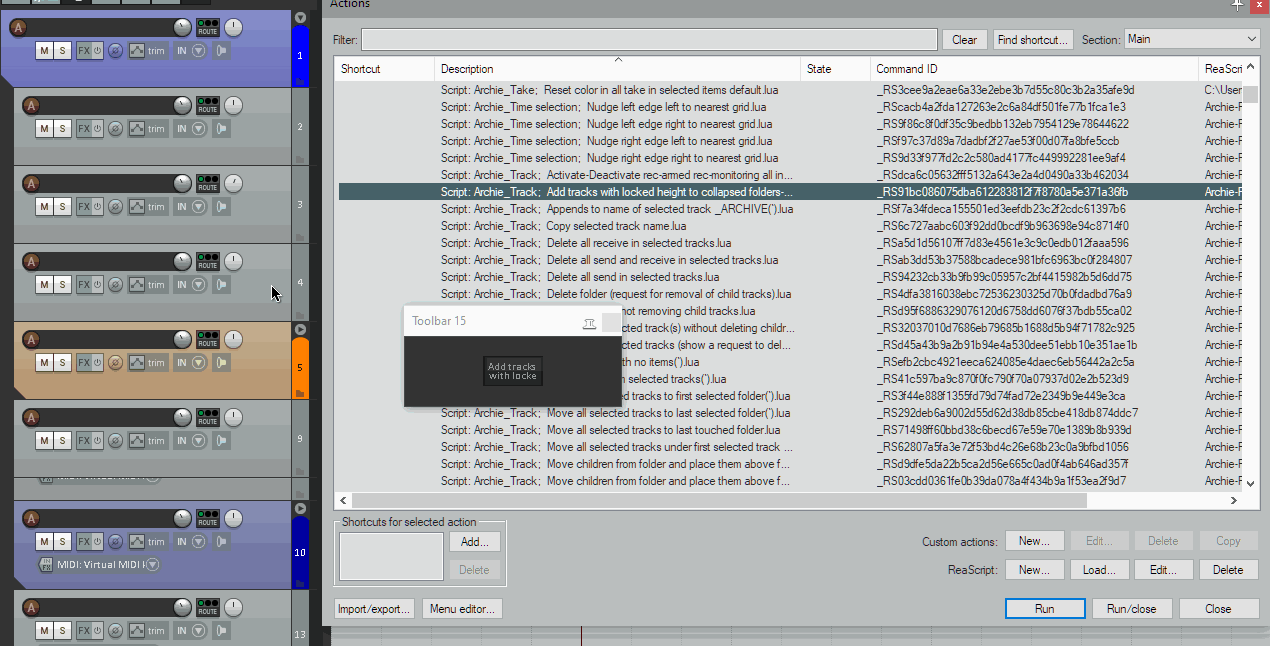Viewport: 1270px width, 646px height.
Task: Open the FX chain on track 13
Action: (85, 630)
